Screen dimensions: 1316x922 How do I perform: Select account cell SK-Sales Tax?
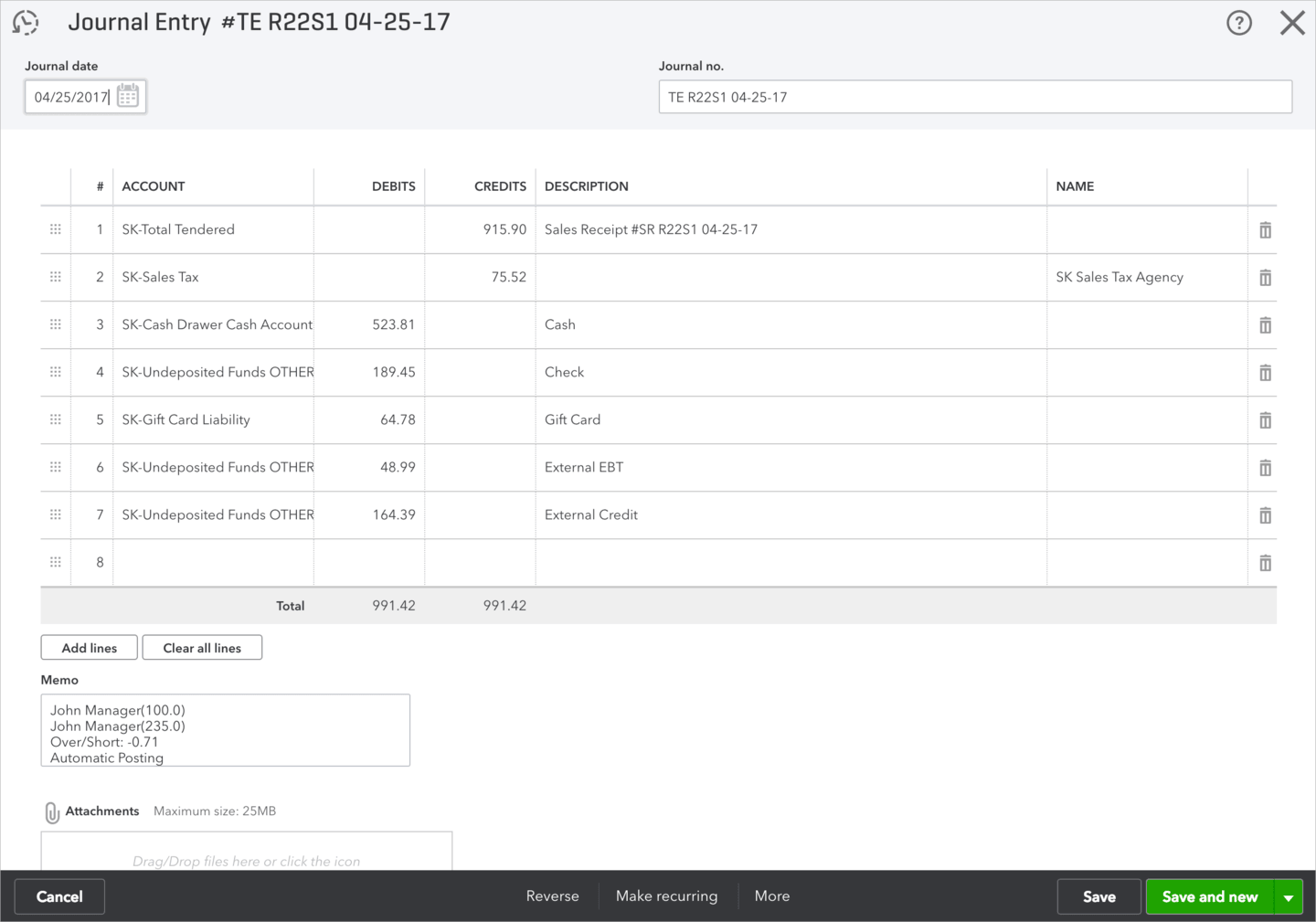(214, 277)
